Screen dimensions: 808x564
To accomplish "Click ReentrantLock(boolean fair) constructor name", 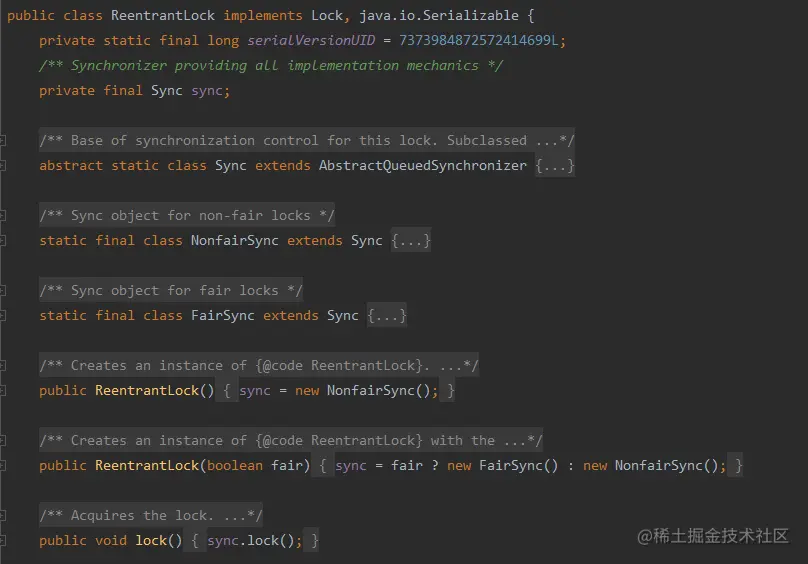I will coord(147,466).
